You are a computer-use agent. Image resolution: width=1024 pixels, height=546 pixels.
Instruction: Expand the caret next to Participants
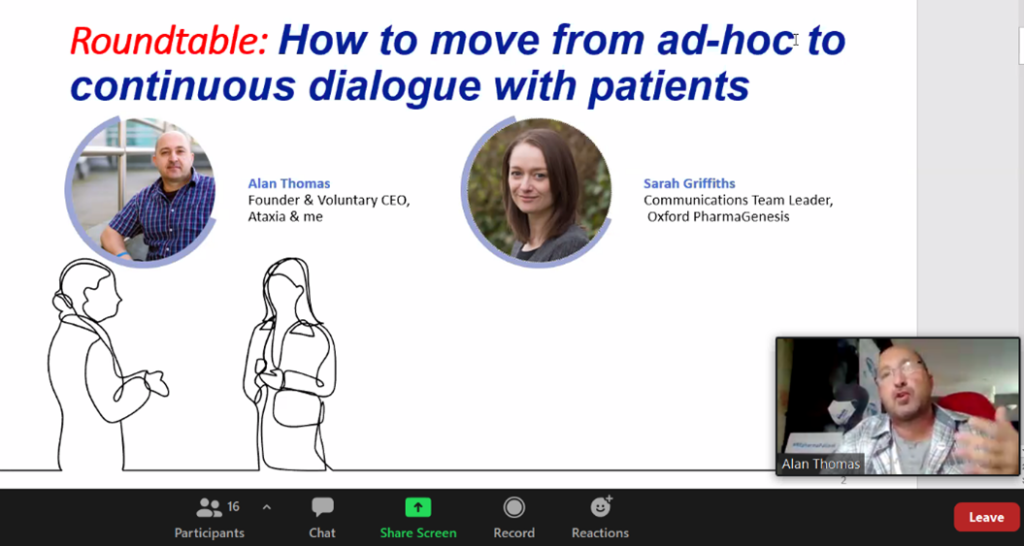pyautogui.click(x=266, y=507)
